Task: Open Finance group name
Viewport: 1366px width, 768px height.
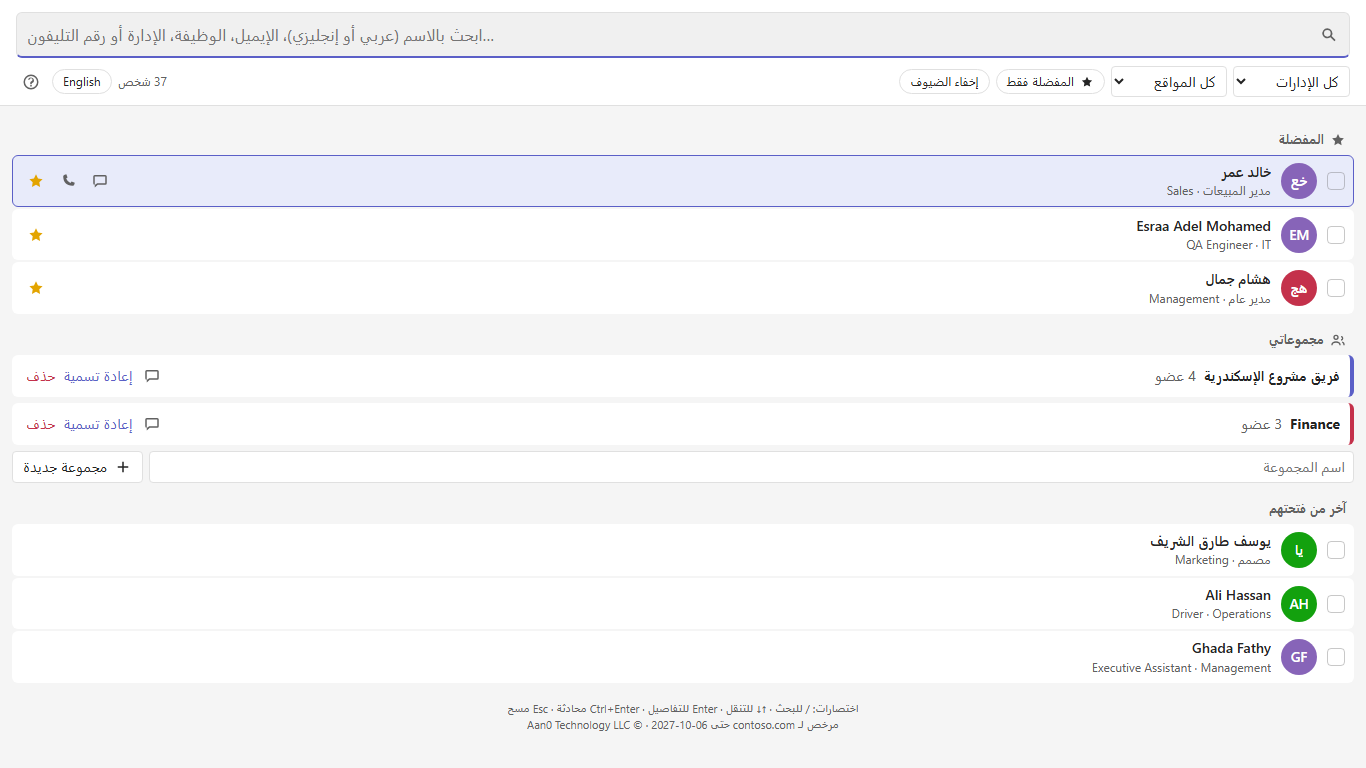Action: 1315,424
